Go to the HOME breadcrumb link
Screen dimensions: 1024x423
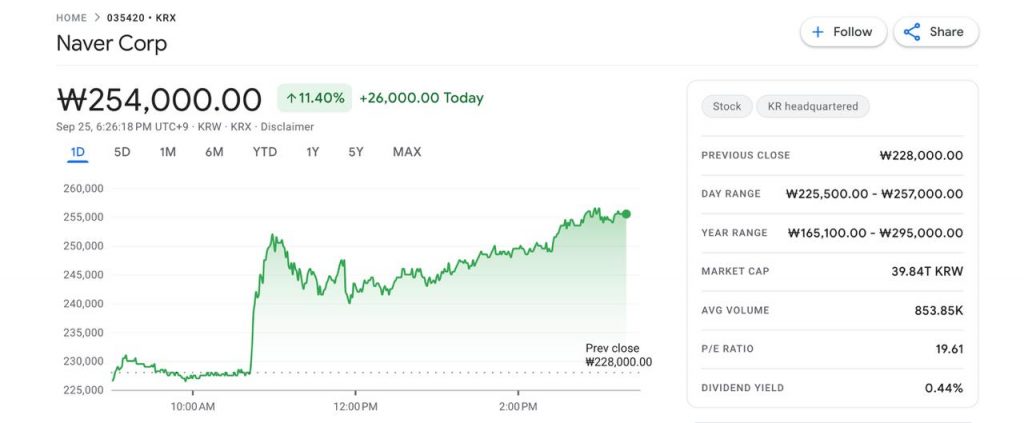[x=72, y=18]
